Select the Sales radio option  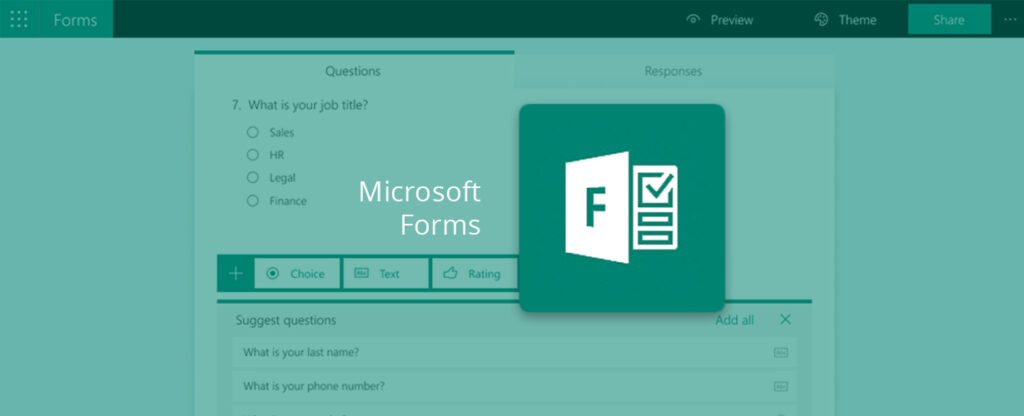pos(253,132)
